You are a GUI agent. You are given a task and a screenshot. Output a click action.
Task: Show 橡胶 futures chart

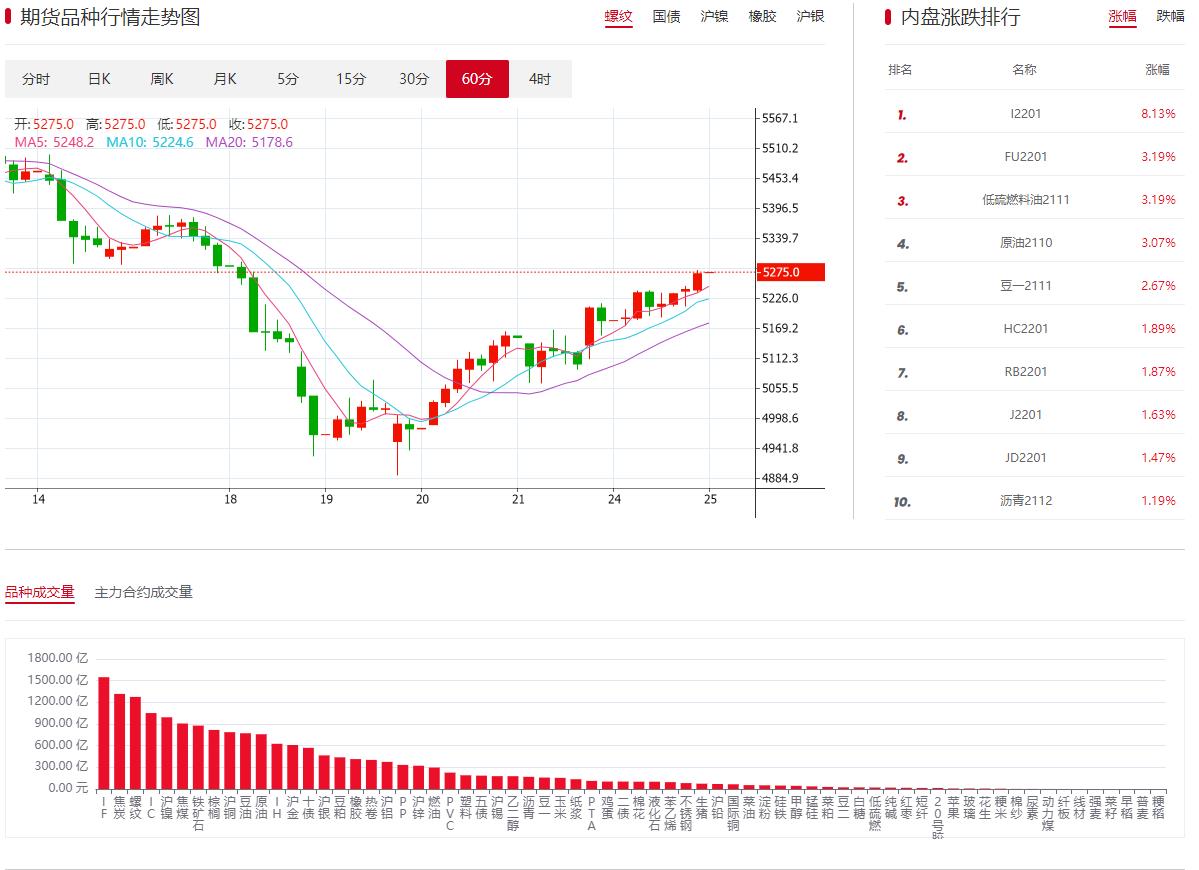coord(762,16)
